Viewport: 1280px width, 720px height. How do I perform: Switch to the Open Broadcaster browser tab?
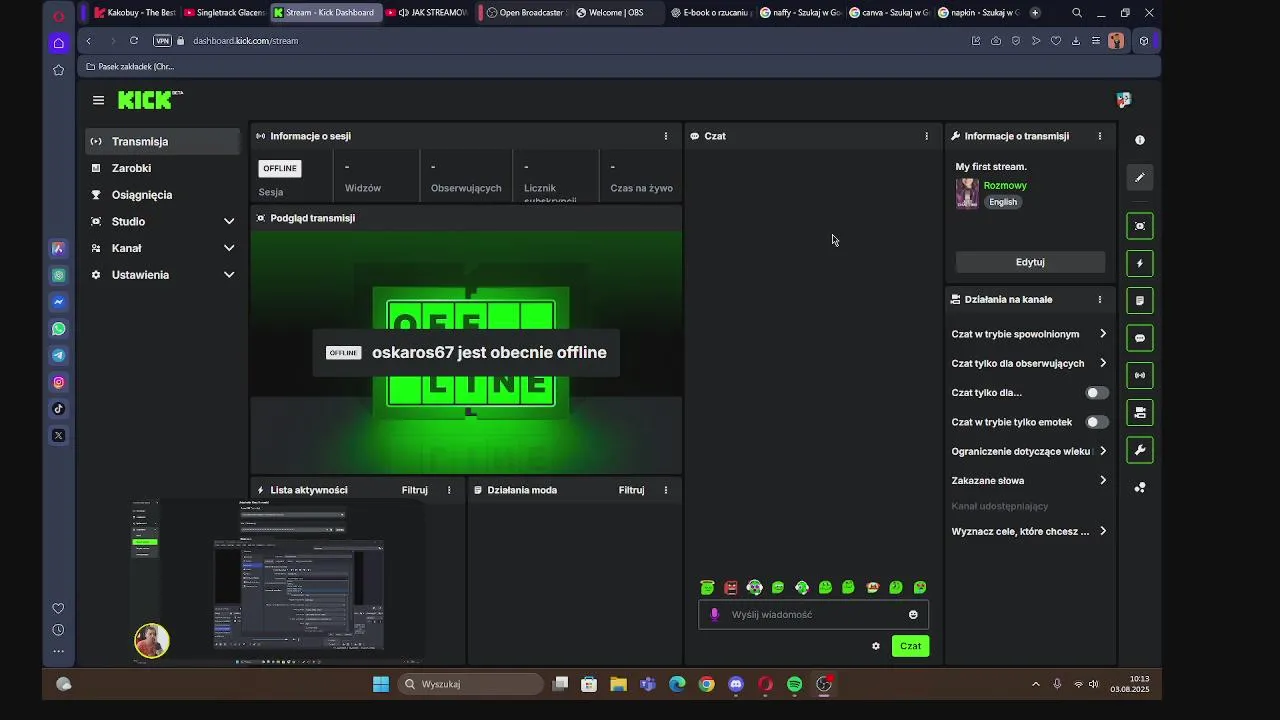tap(528, 13)
